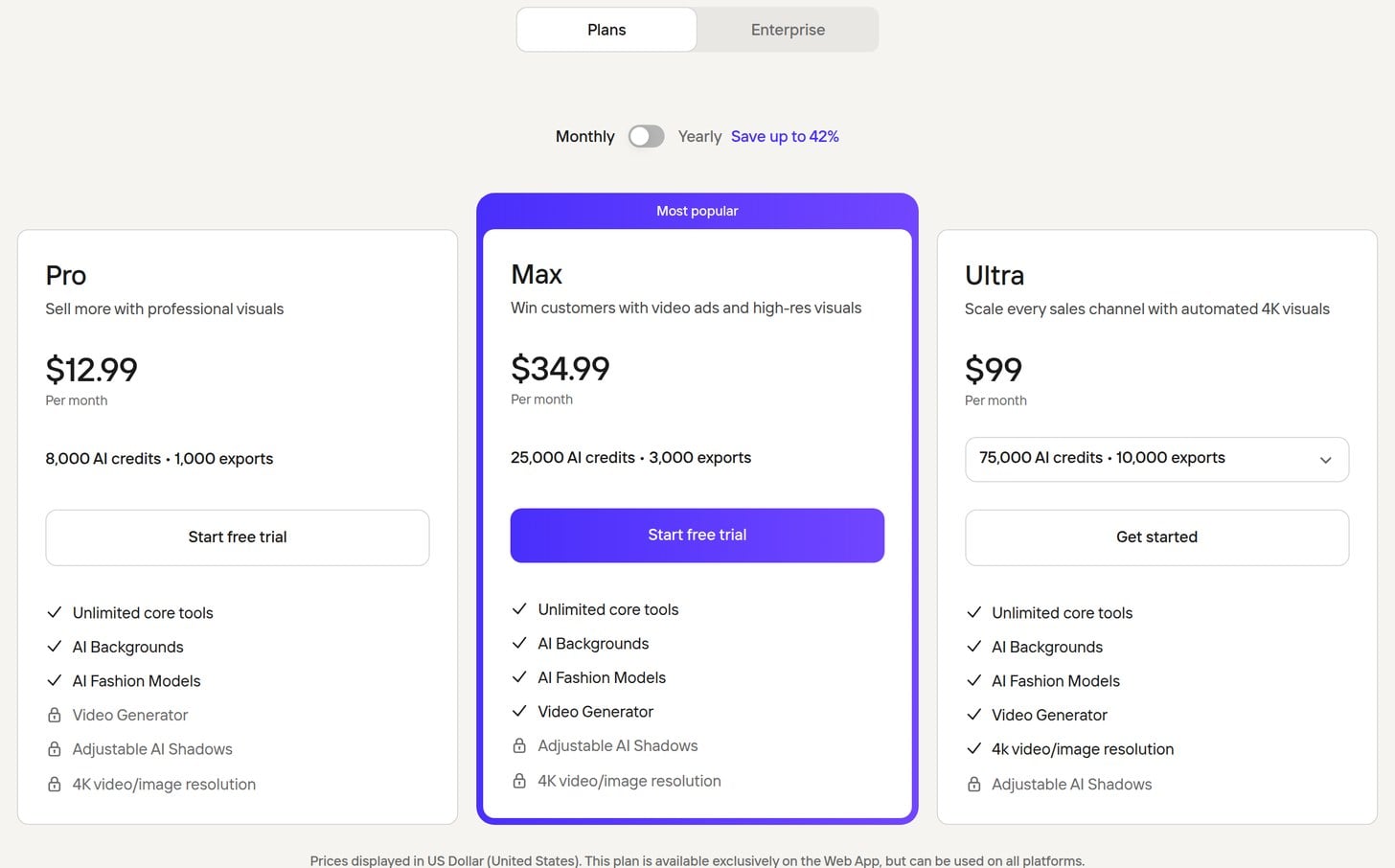
Task: Click lock icon beside Max 4K video/image resolution
Action: [x=519, y=781]
